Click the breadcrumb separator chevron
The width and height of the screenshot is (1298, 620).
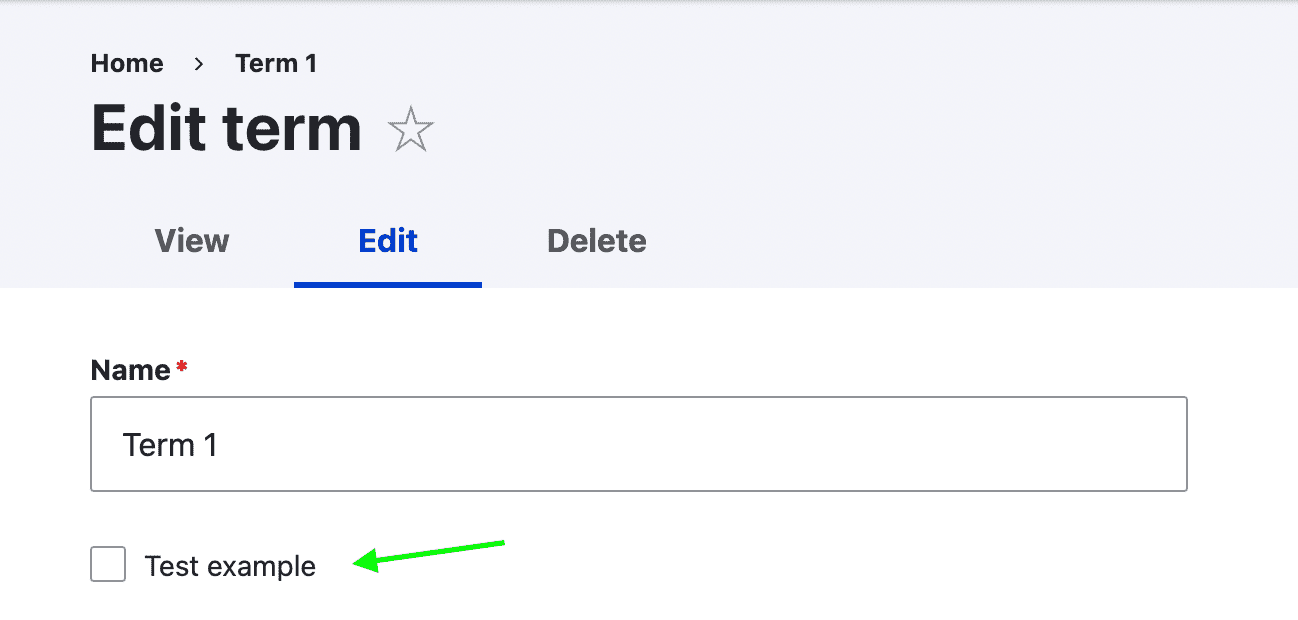(199, 64)
